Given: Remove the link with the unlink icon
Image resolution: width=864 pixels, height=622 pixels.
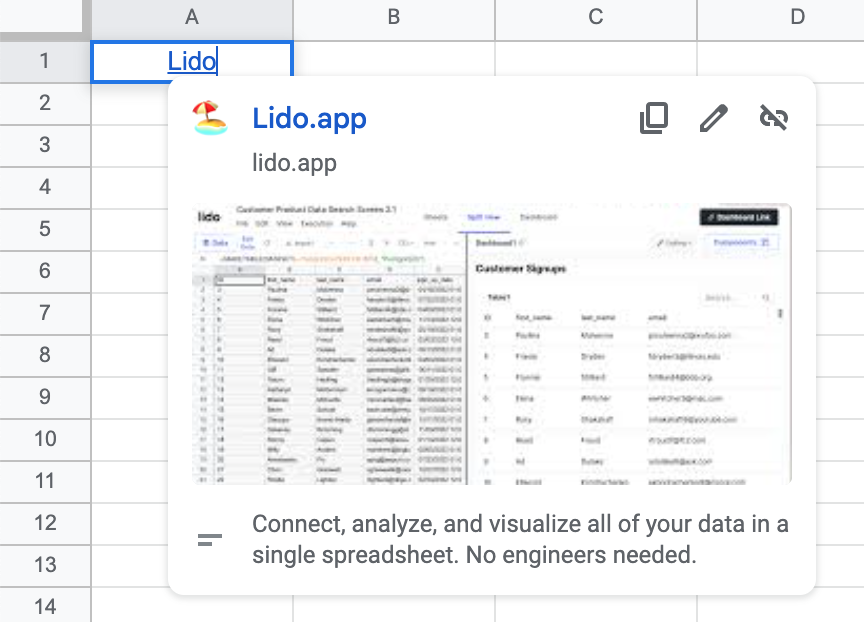Looking at the screenshot, I should pyautogui.click(x=773, y=117).
